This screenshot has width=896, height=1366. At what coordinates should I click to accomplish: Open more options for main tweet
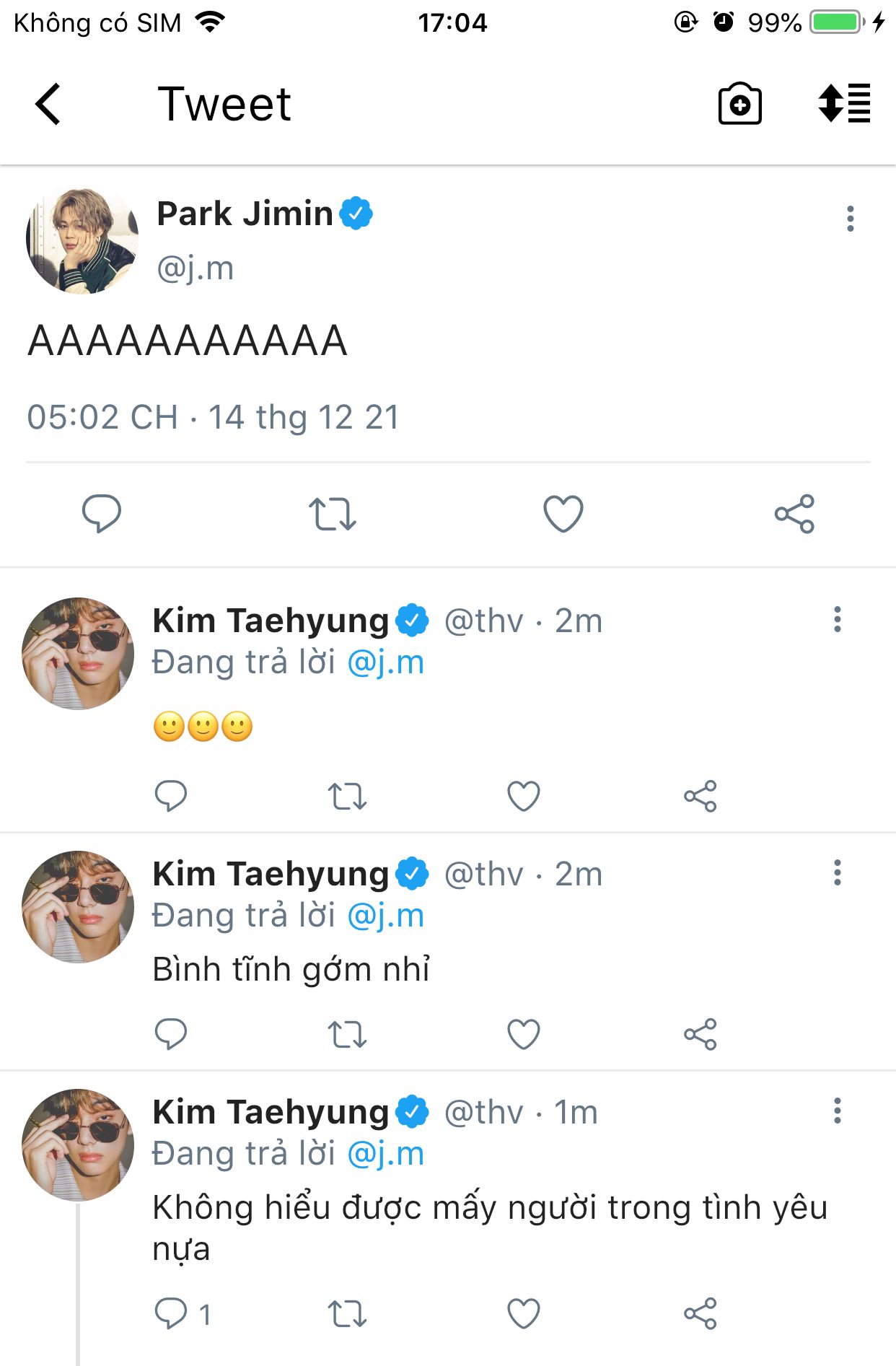pos(851,219)
